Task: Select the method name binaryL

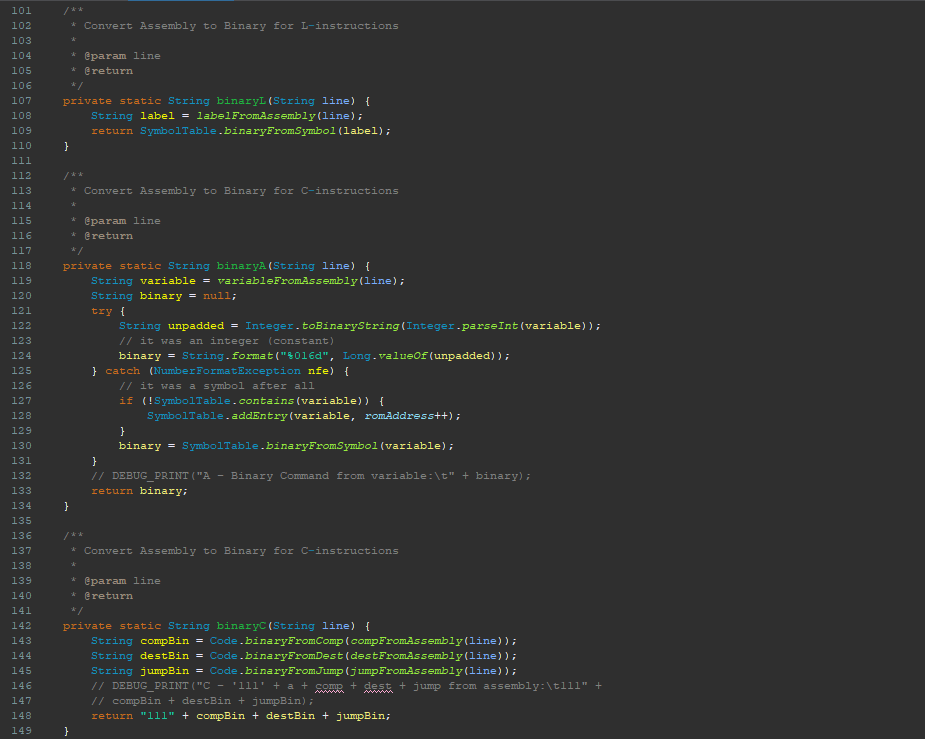Action: coord(241,100)
